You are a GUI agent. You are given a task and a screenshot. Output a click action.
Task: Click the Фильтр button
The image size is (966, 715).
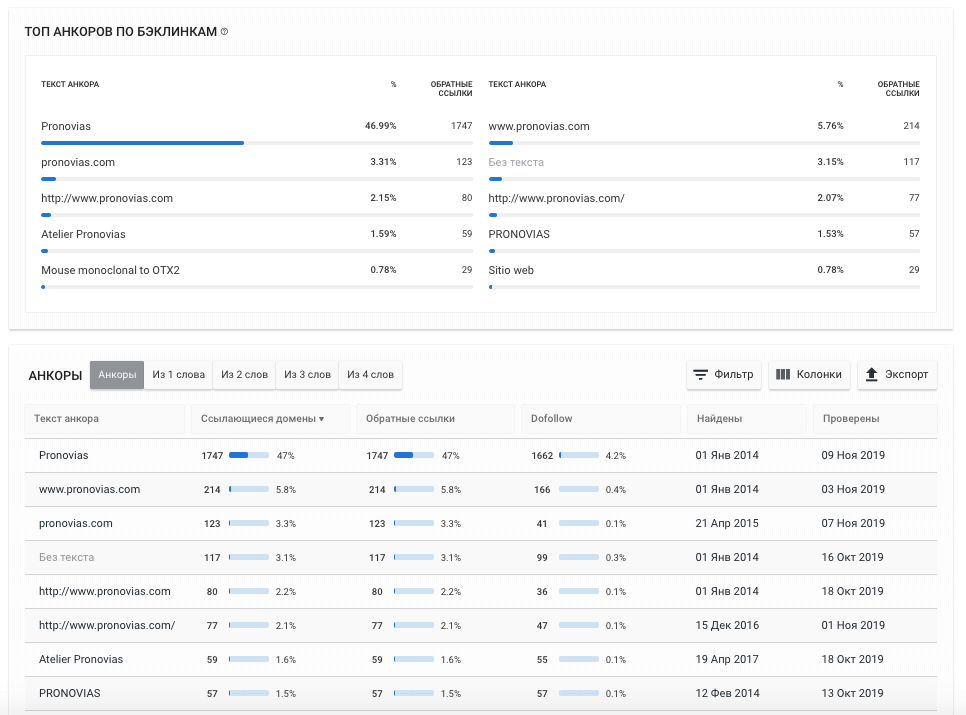[724, 374]
